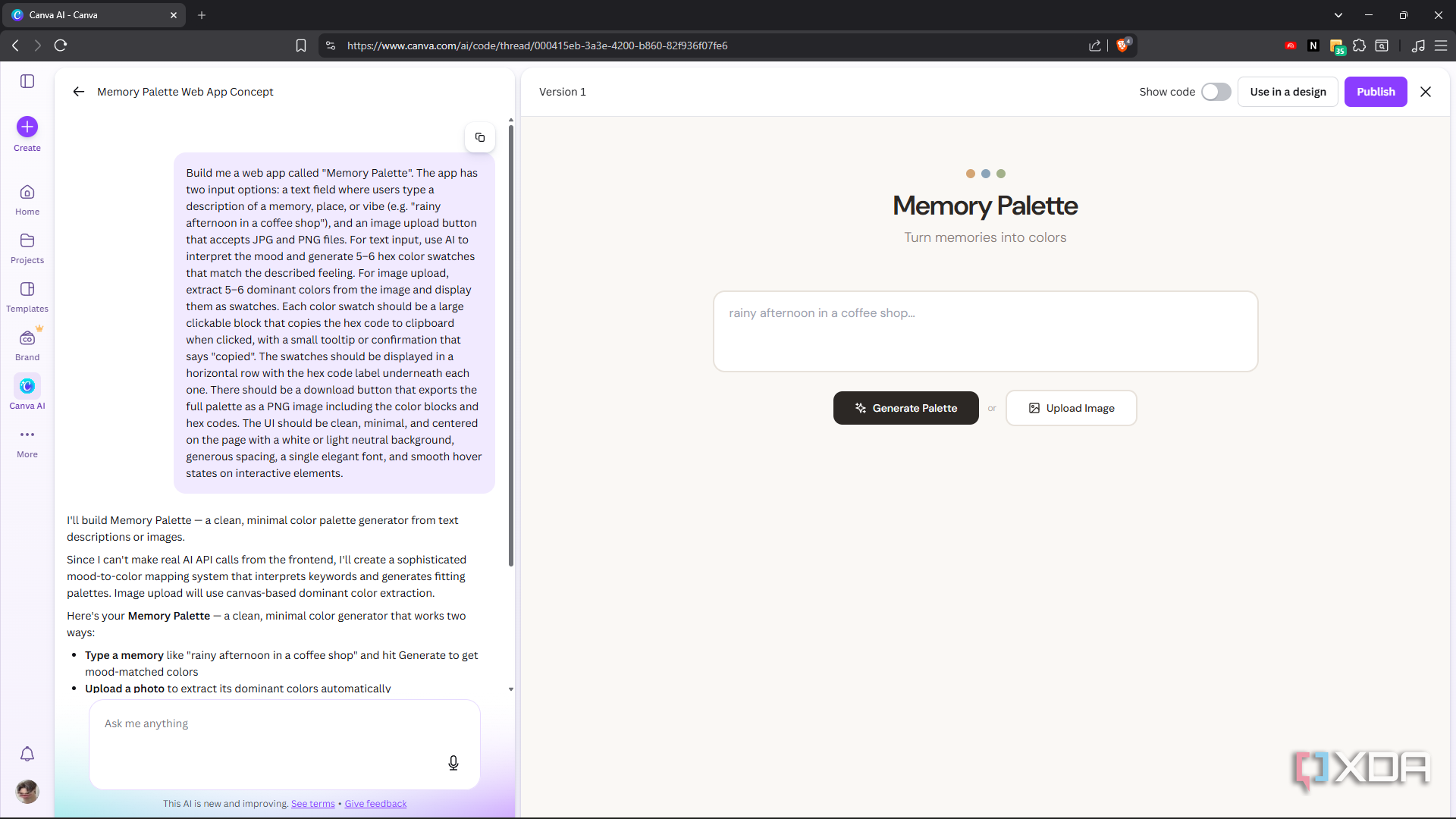Open Brand in the sidebar
The width and height of the screenshot is (1456, 819).
27,346
